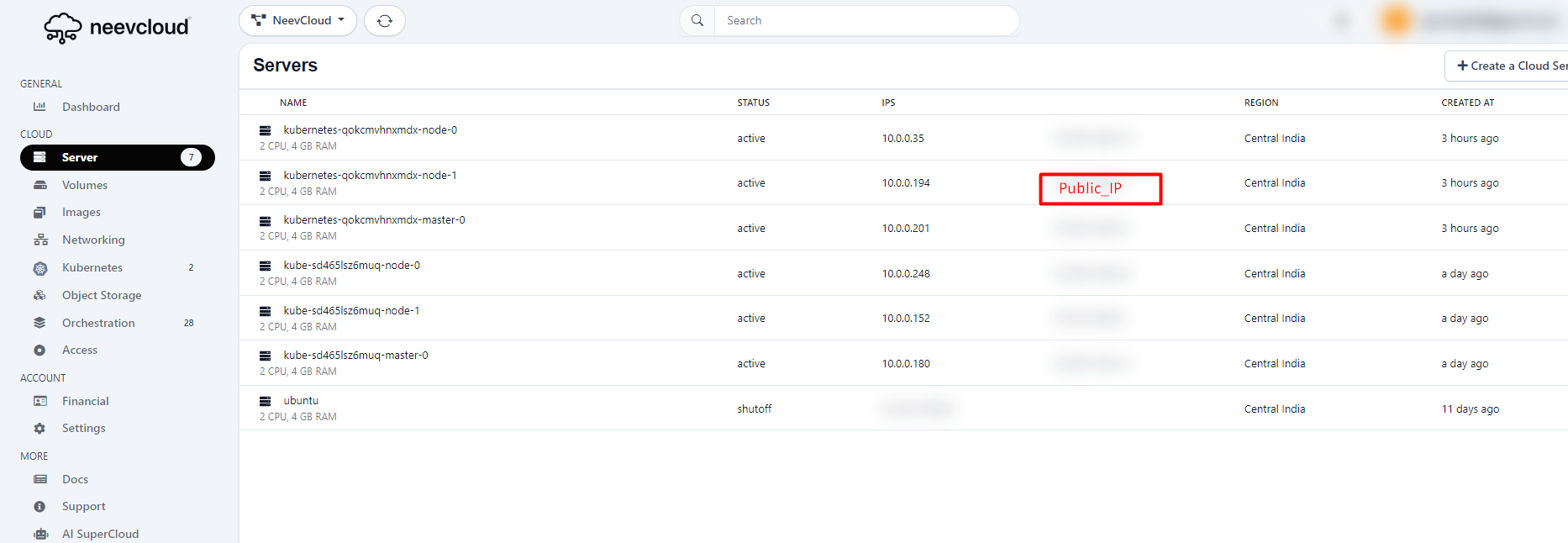Click the Settings gear icon
This screenshot has height=543, width=1568.
(x=39, y=429)
